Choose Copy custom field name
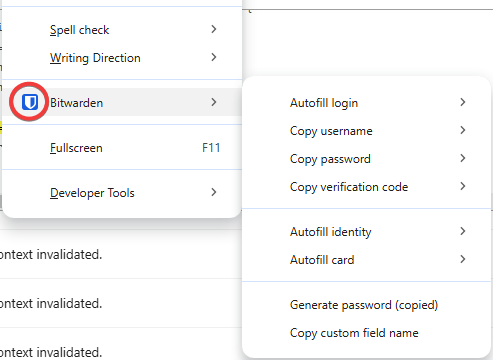Viewport: 493px width, 360px height. tap(367, 333)
